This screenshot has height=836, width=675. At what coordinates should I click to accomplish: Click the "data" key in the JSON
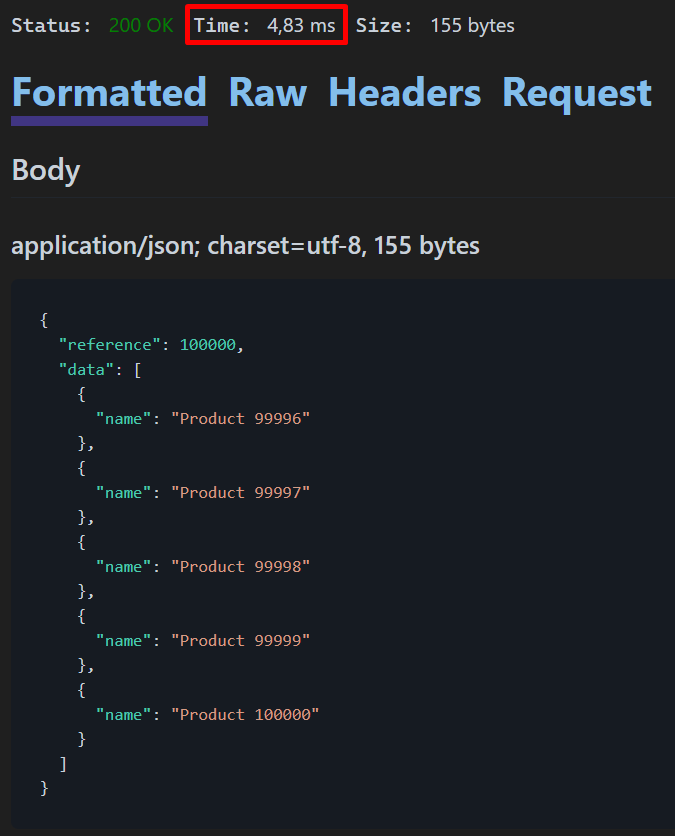(86, 369)
